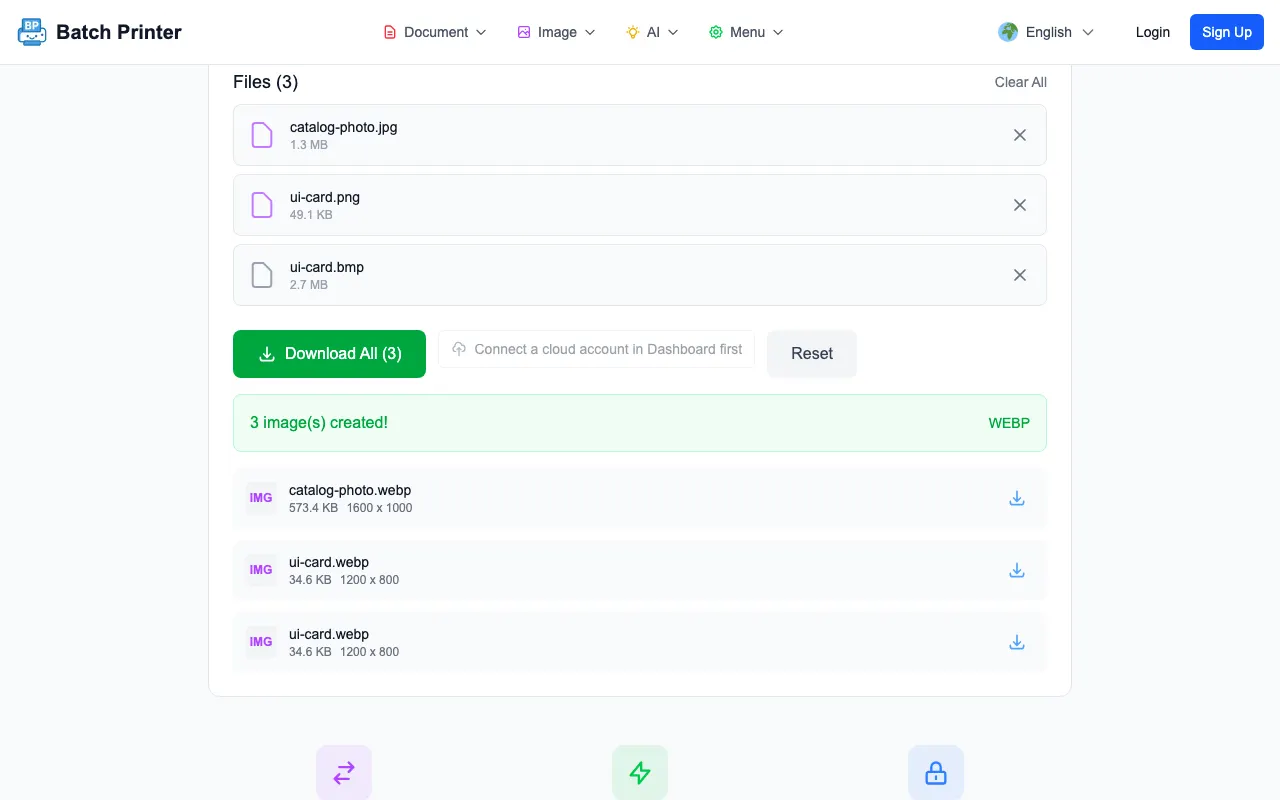
Task: Click the Login link
Action: 1153,32
